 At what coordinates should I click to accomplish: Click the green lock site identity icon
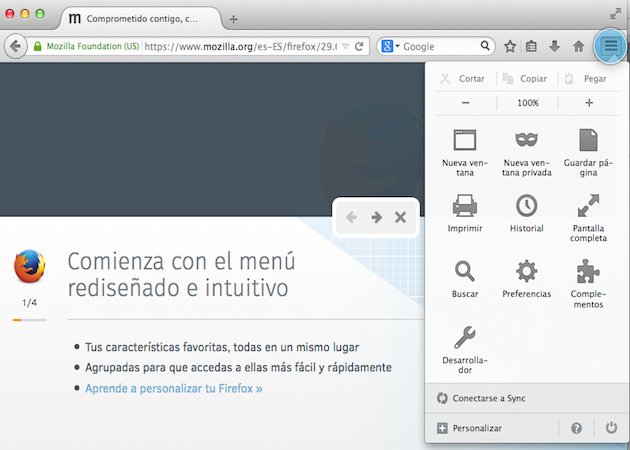[x=37, y=46]
